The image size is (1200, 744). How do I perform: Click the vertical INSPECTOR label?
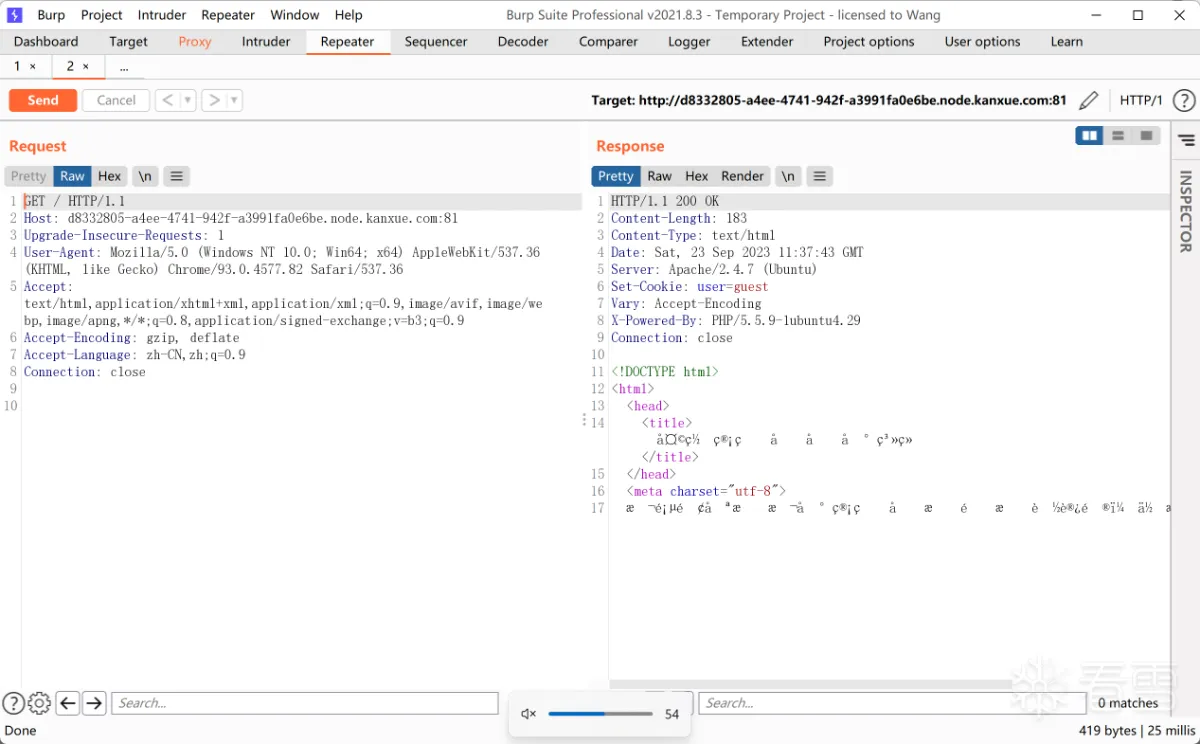click(1186, 211)
